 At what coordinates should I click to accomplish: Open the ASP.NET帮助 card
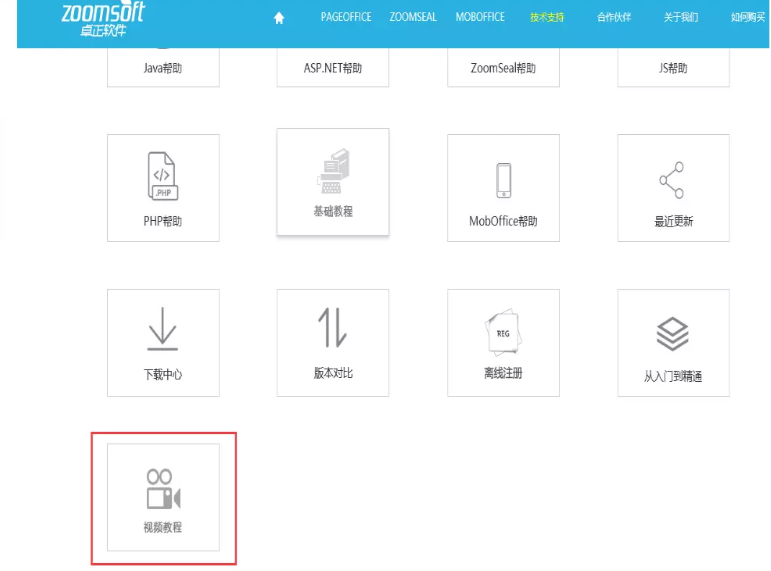pos(333,67)
